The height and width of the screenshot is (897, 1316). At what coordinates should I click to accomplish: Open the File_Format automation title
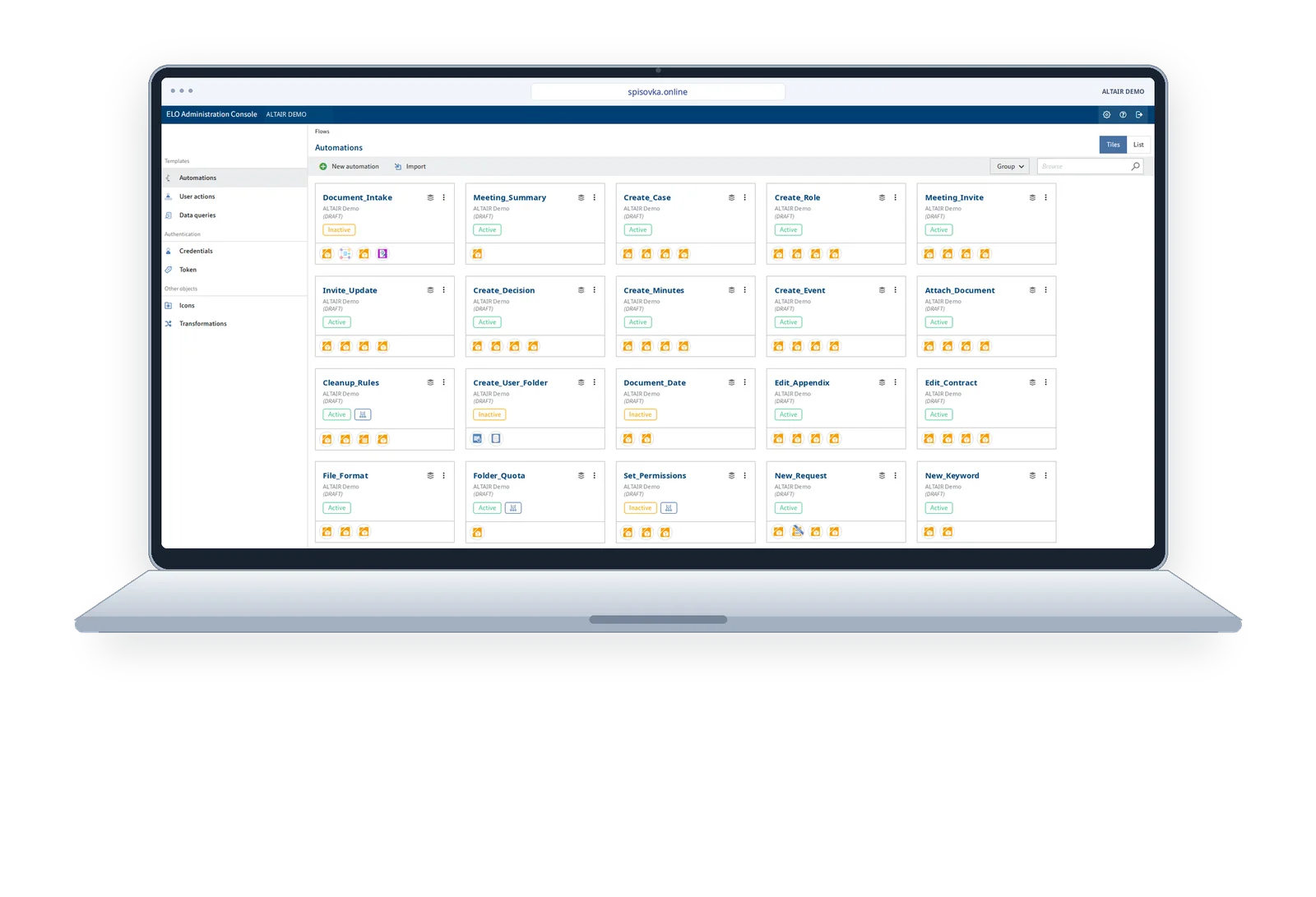click(345, 475)
